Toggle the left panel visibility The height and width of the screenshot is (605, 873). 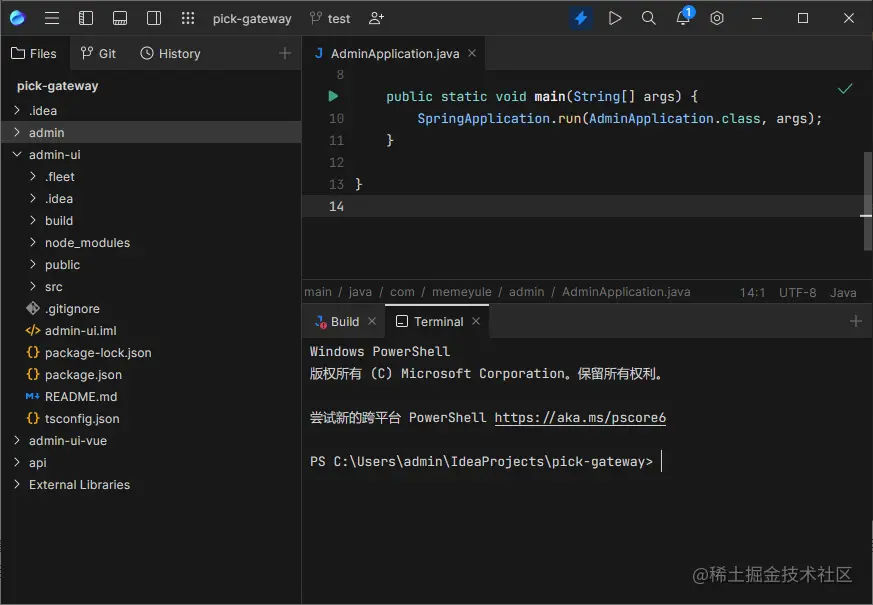86,18
